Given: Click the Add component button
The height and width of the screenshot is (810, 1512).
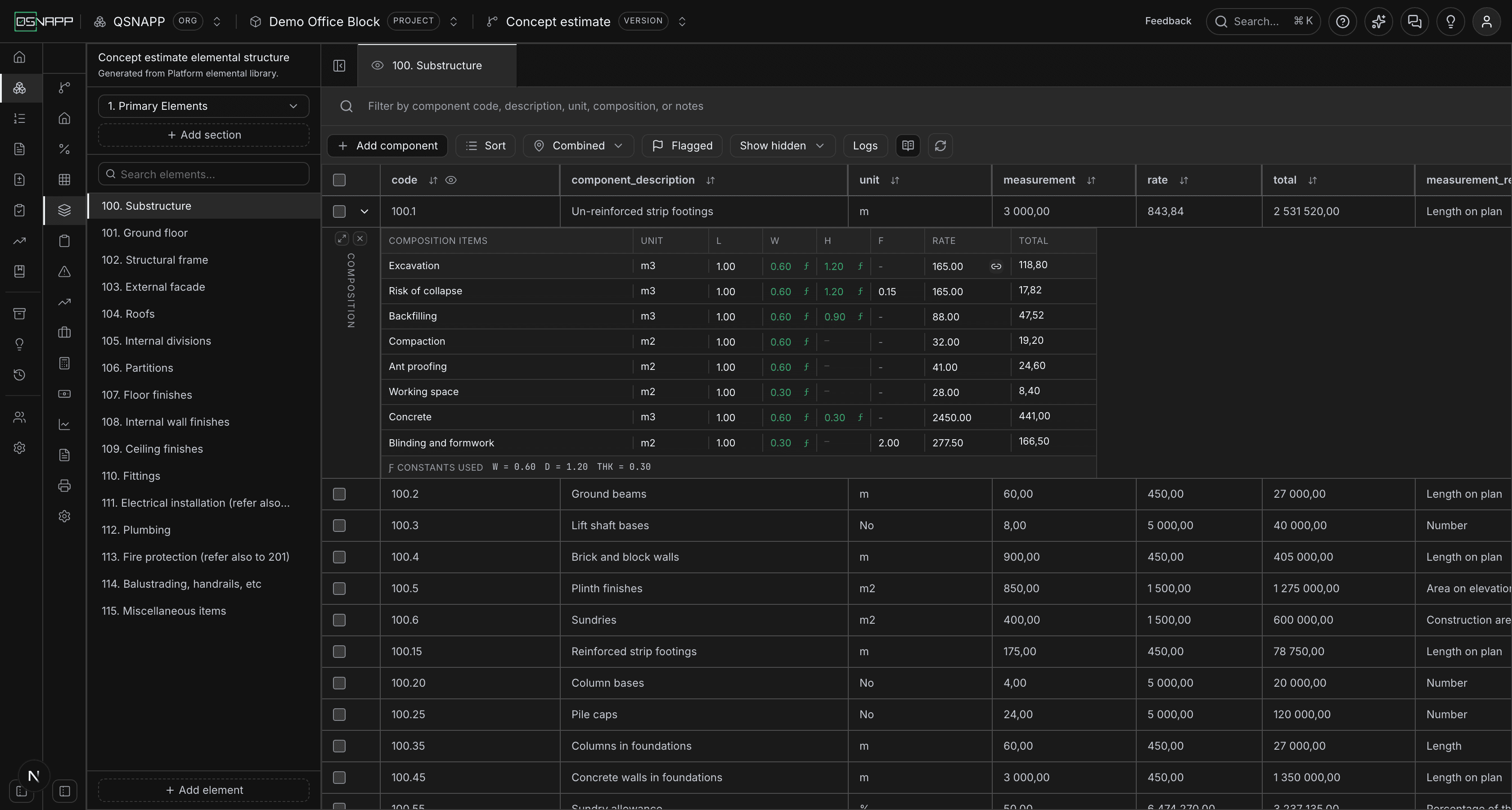Looking at the screenshot, I should pyautogui.click(x=387, y=145).
